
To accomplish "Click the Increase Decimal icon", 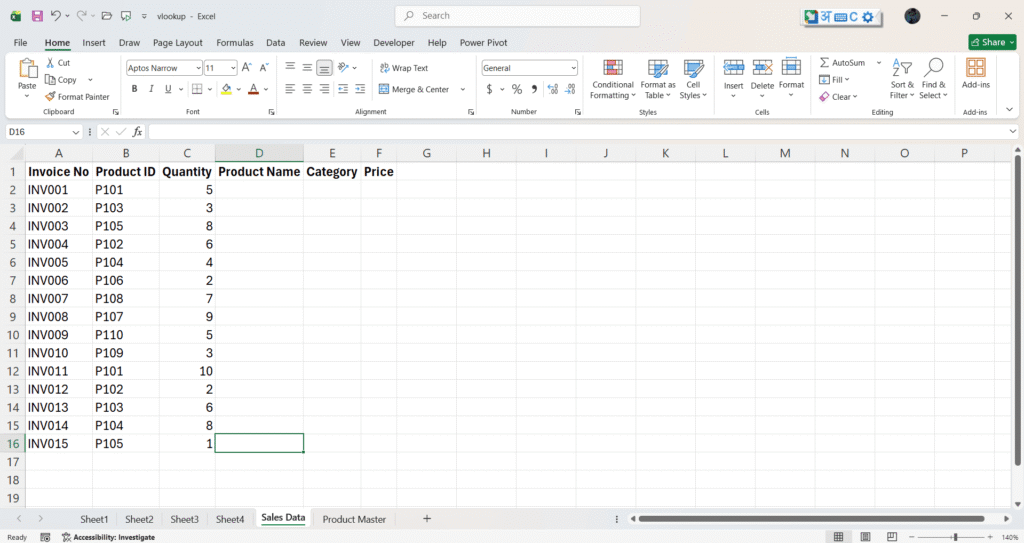I will [552, 89].
